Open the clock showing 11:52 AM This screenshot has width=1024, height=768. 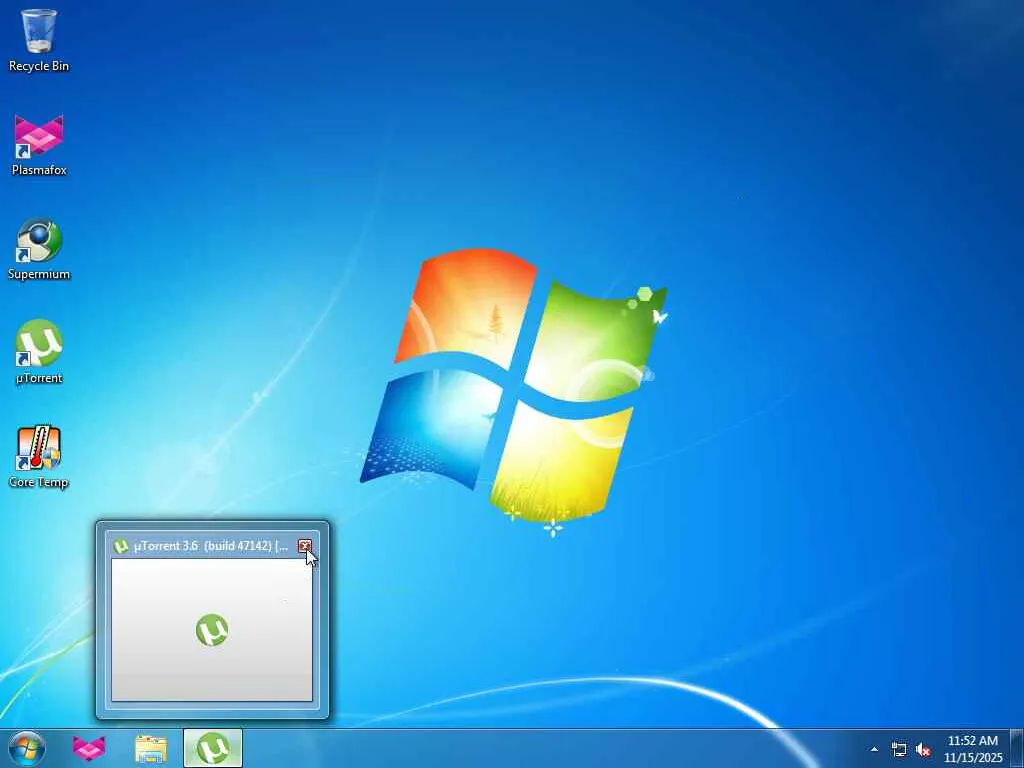[x=973, y=748]
